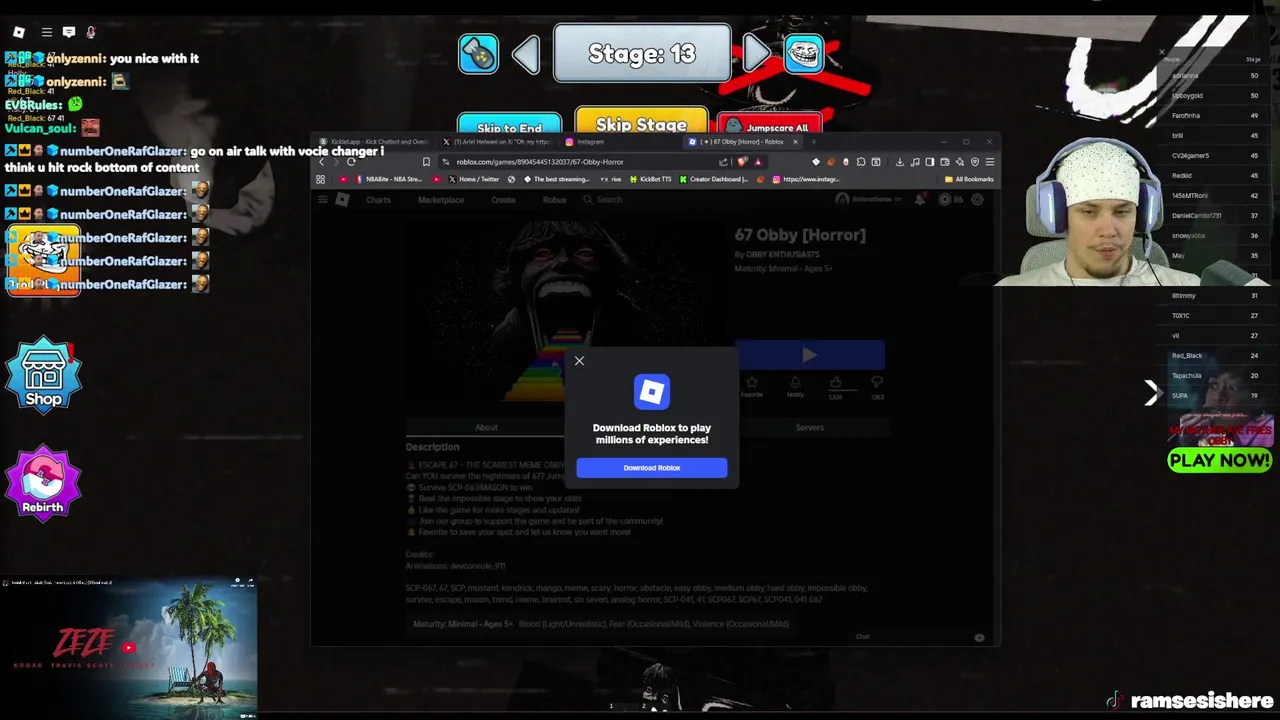Viewport: 1280px width, 720px height.
Task: Switch to the About tab
Action: pos(486,428)
